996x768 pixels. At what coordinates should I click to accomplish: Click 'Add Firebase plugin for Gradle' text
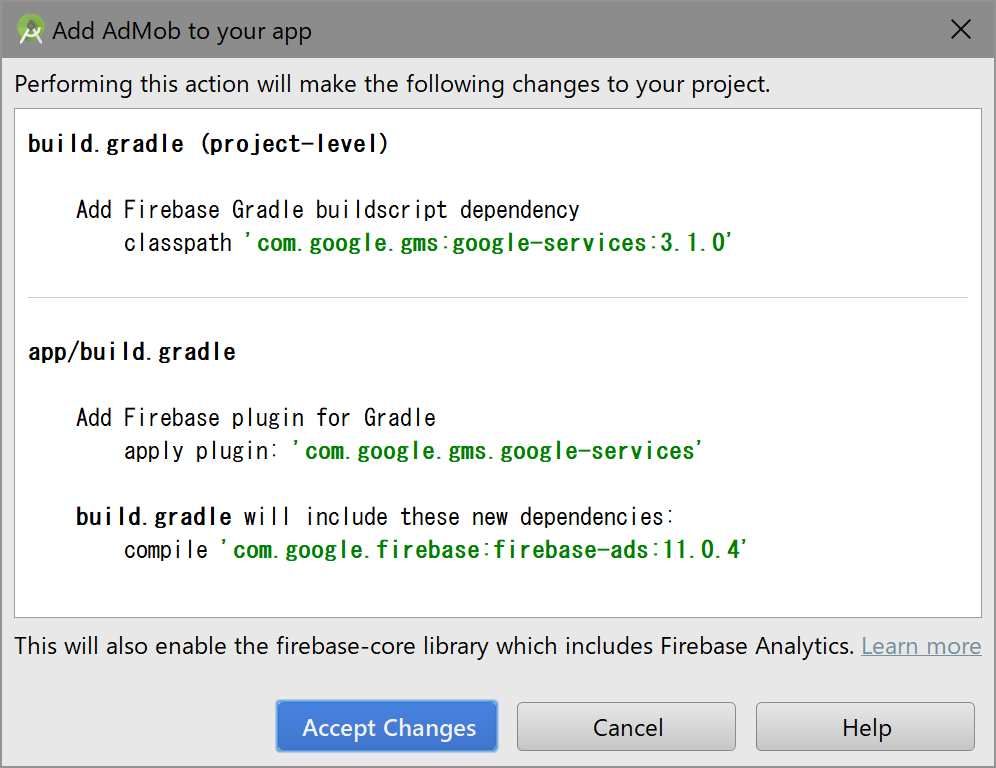click(255, 417)
